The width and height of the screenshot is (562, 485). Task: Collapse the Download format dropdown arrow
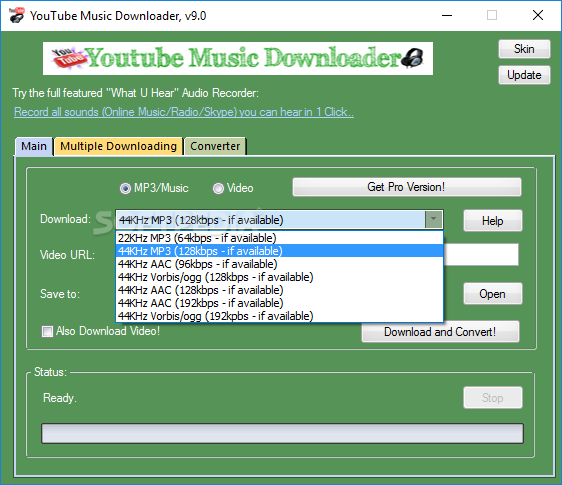pos(433,219)
